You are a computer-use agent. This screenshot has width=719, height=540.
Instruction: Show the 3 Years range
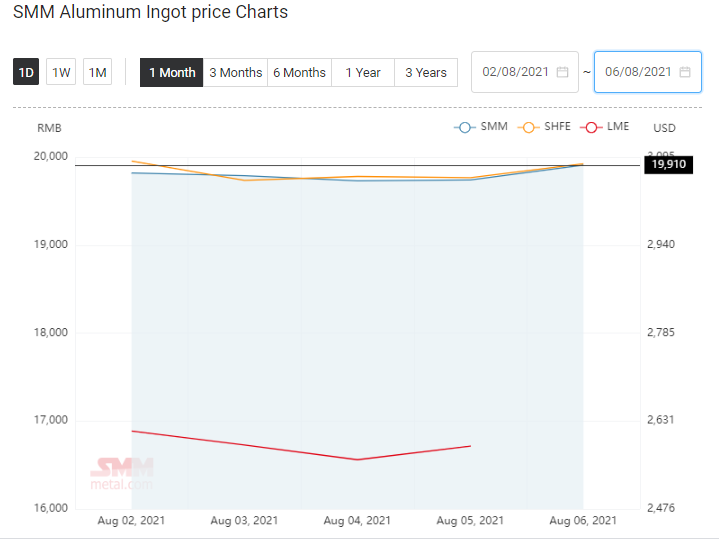[x=426, y=72]
